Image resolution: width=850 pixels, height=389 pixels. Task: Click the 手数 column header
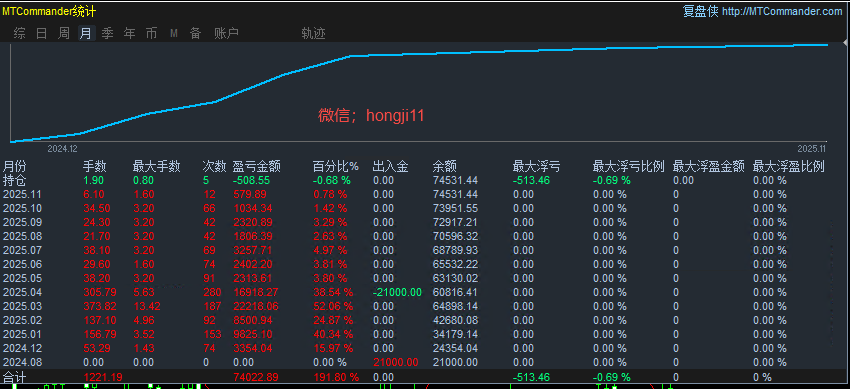pyautogui.click(x=95, y=166)
